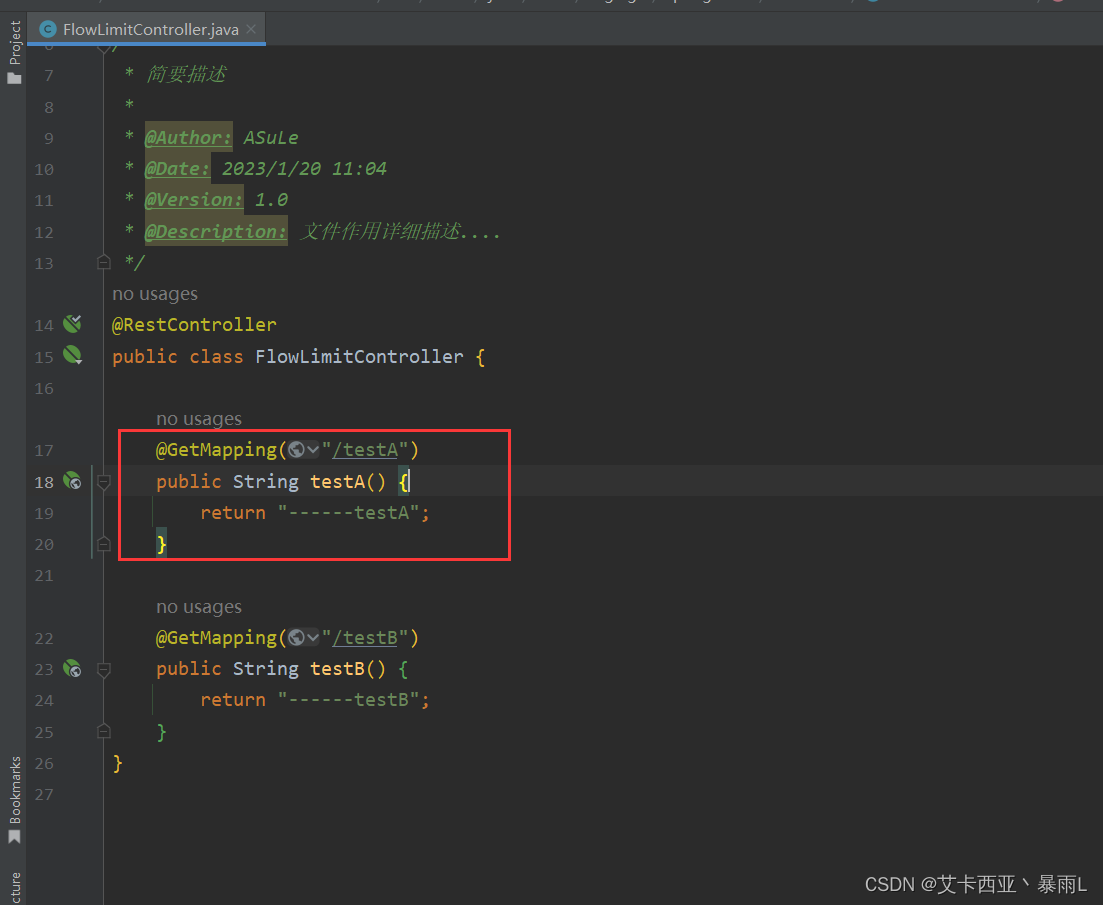Open the Project tool window
1103x905 pixels.
(14, 52)
